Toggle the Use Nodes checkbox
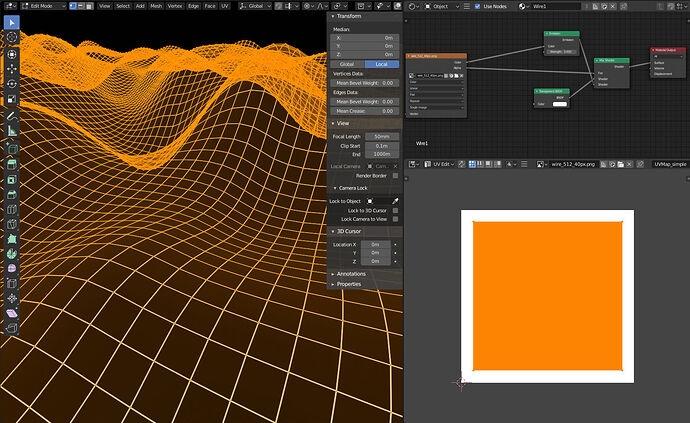 (x=477, y=6)
